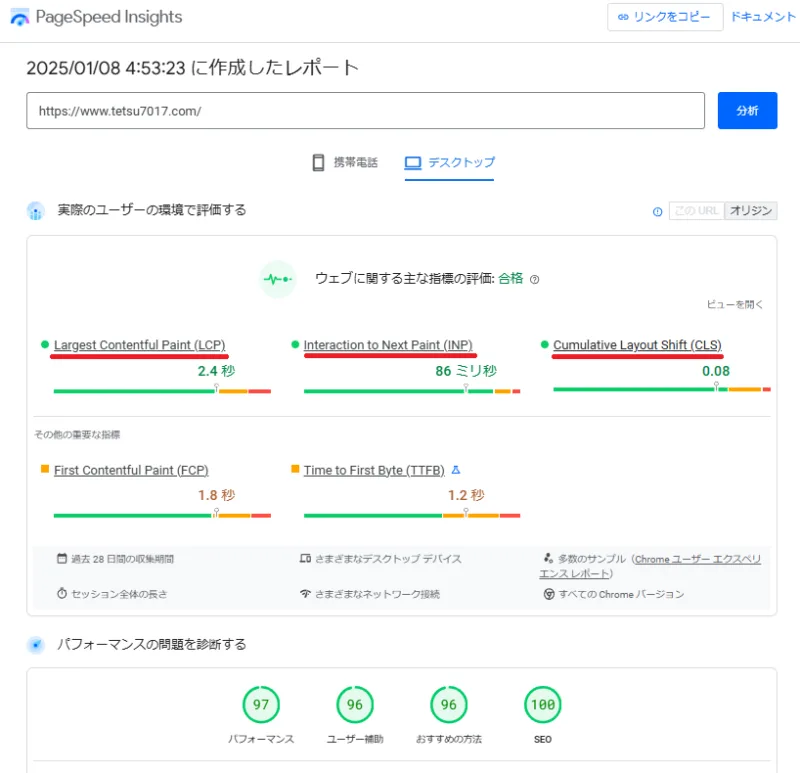Select the このURL toggle option
The width and height of the screenshot is (800, 773).
(696, 211)
